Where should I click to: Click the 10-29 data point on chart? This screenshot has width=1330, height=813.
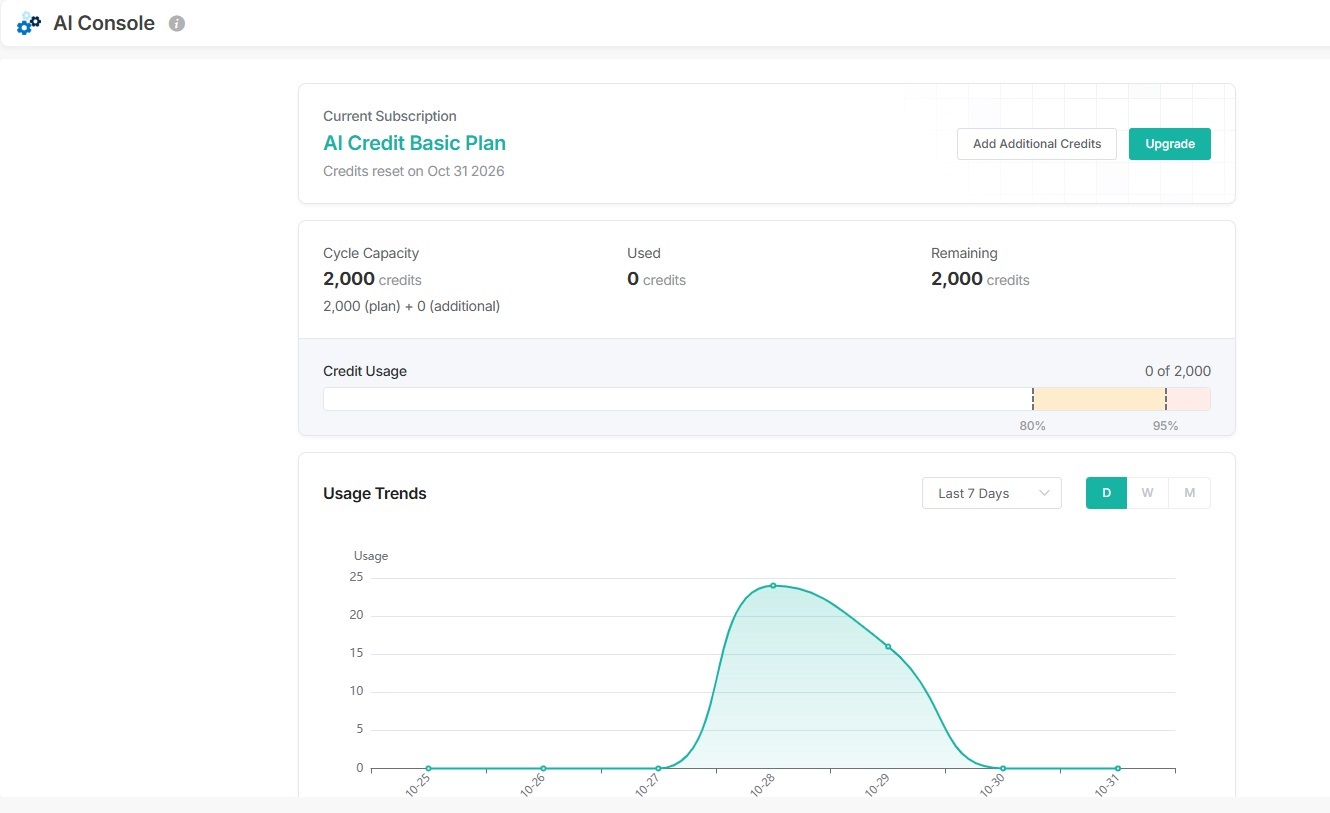[888, 646]
